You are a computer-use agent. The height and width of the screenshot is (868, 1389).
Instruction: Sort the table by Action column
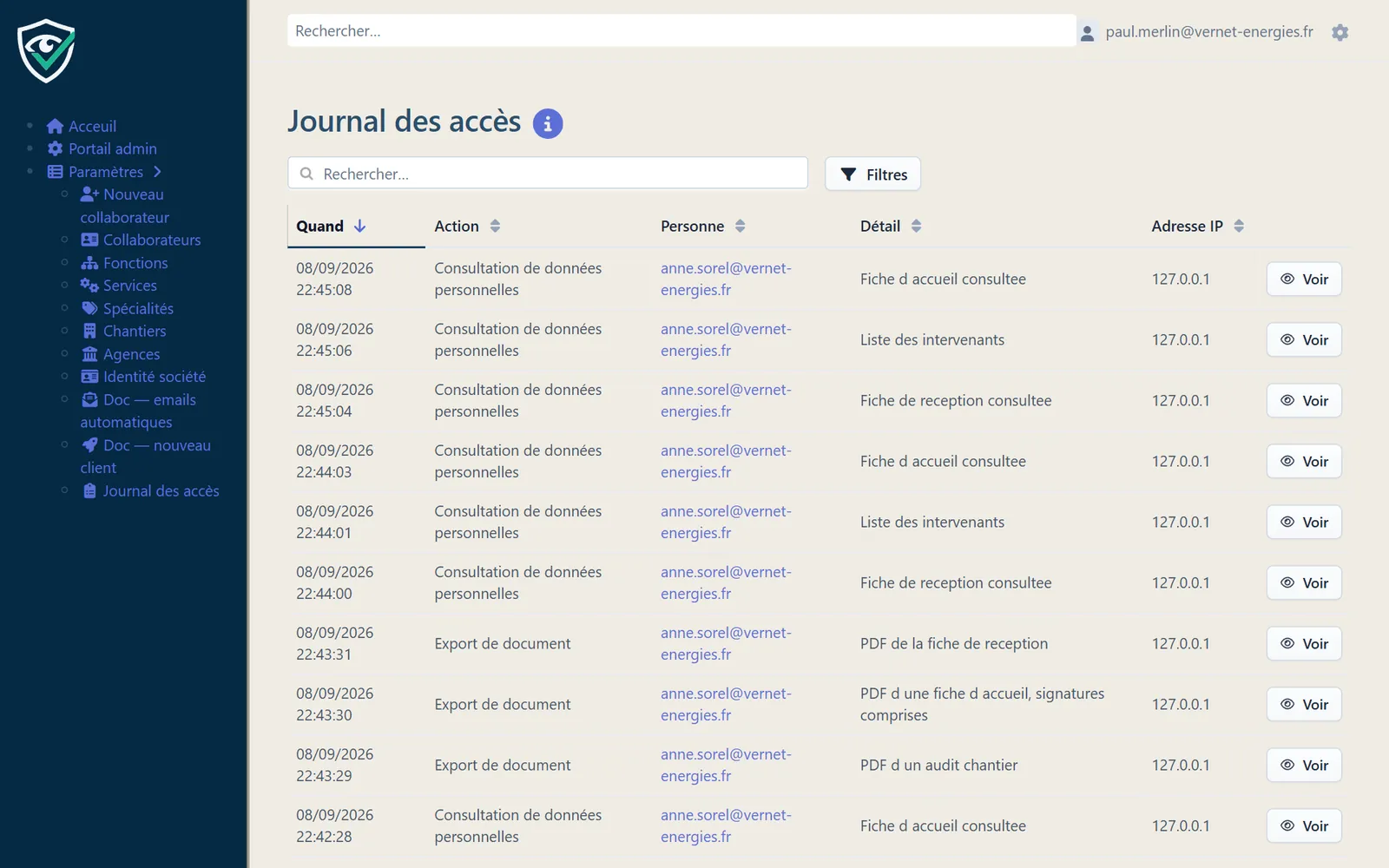467,227
